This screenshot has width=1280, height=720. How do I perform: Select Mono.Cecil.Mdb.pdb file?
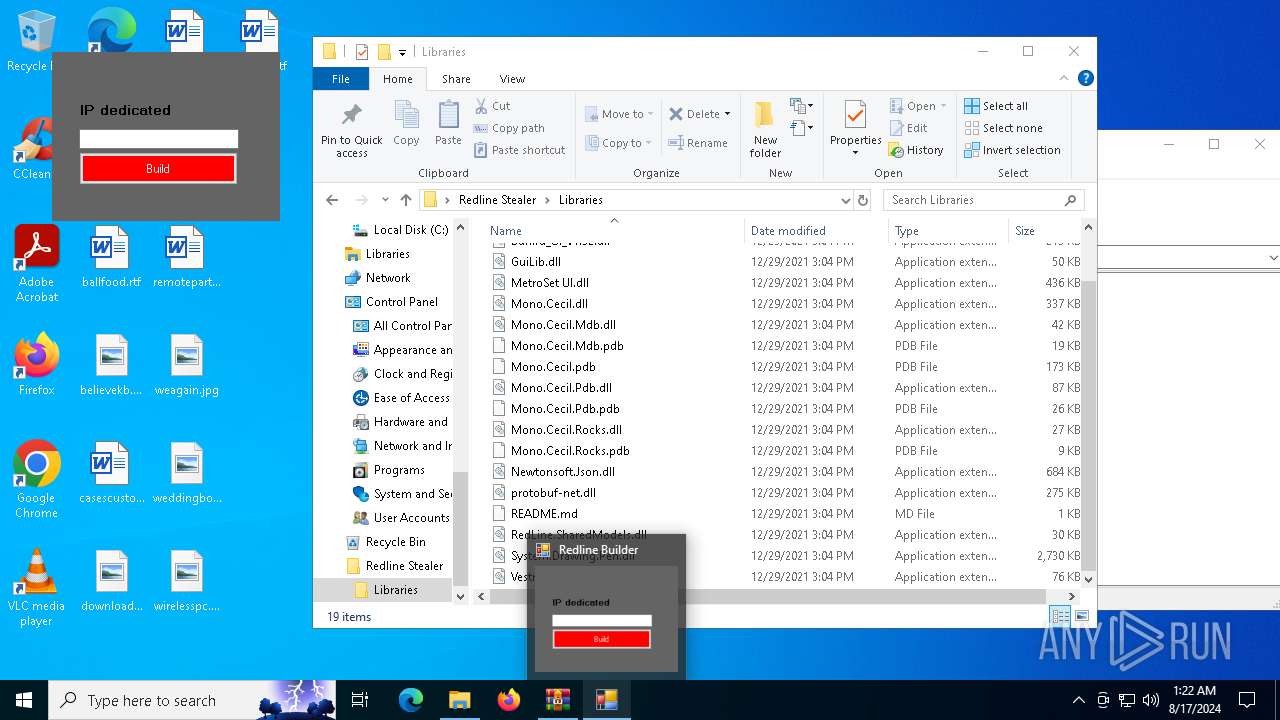click(567, 346)
